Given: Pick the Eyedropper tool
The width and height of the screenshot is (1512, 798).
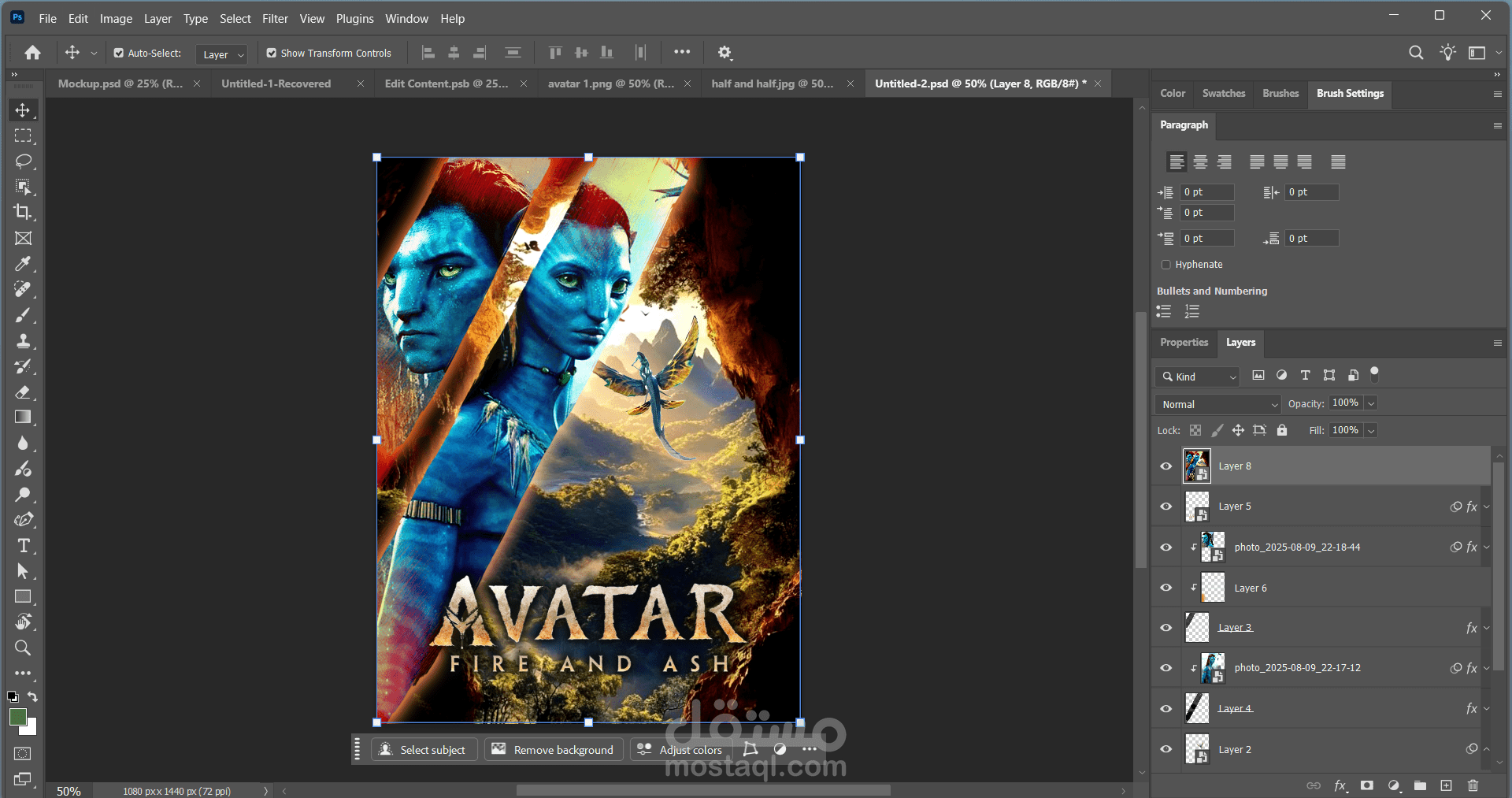Looking at the screenshot, I should 23,264.
